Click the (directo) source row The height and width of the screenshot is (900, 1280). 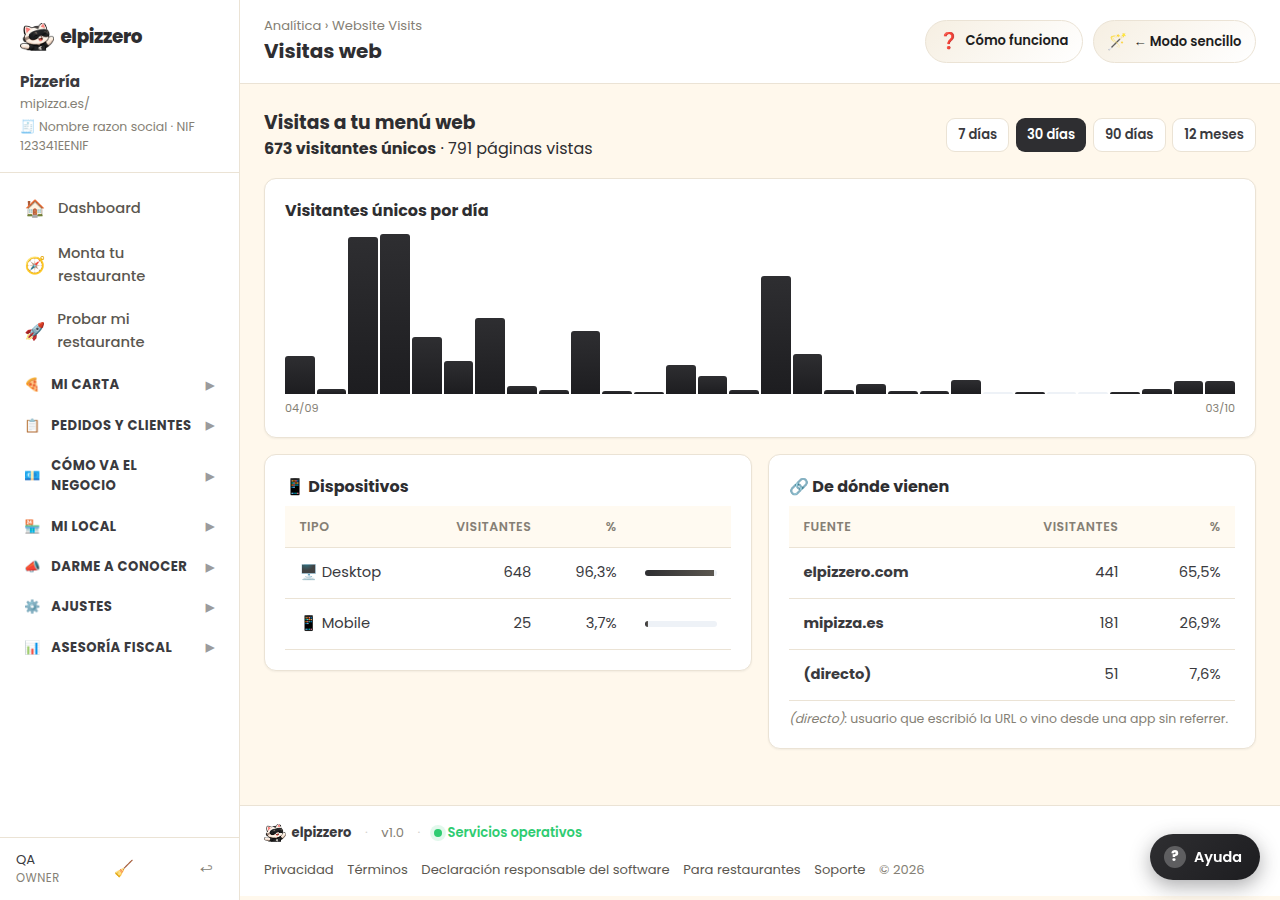click(x=1012, y=675)
